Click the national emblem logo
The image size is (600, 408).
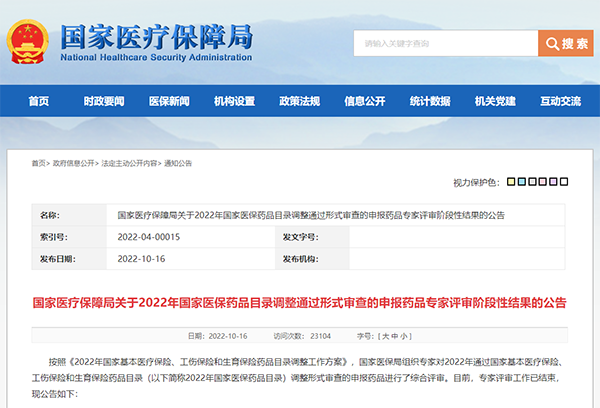pyautogui.click(x=31, y=41)
